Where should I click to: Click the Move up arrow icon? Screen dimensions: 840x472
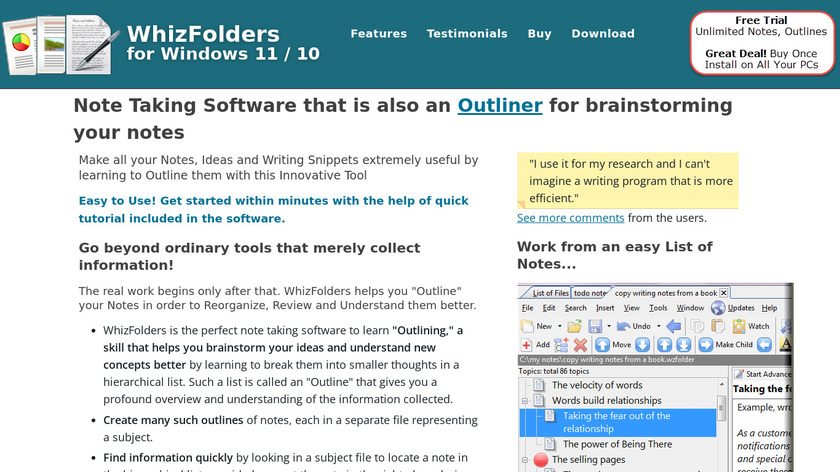point(602,344)
